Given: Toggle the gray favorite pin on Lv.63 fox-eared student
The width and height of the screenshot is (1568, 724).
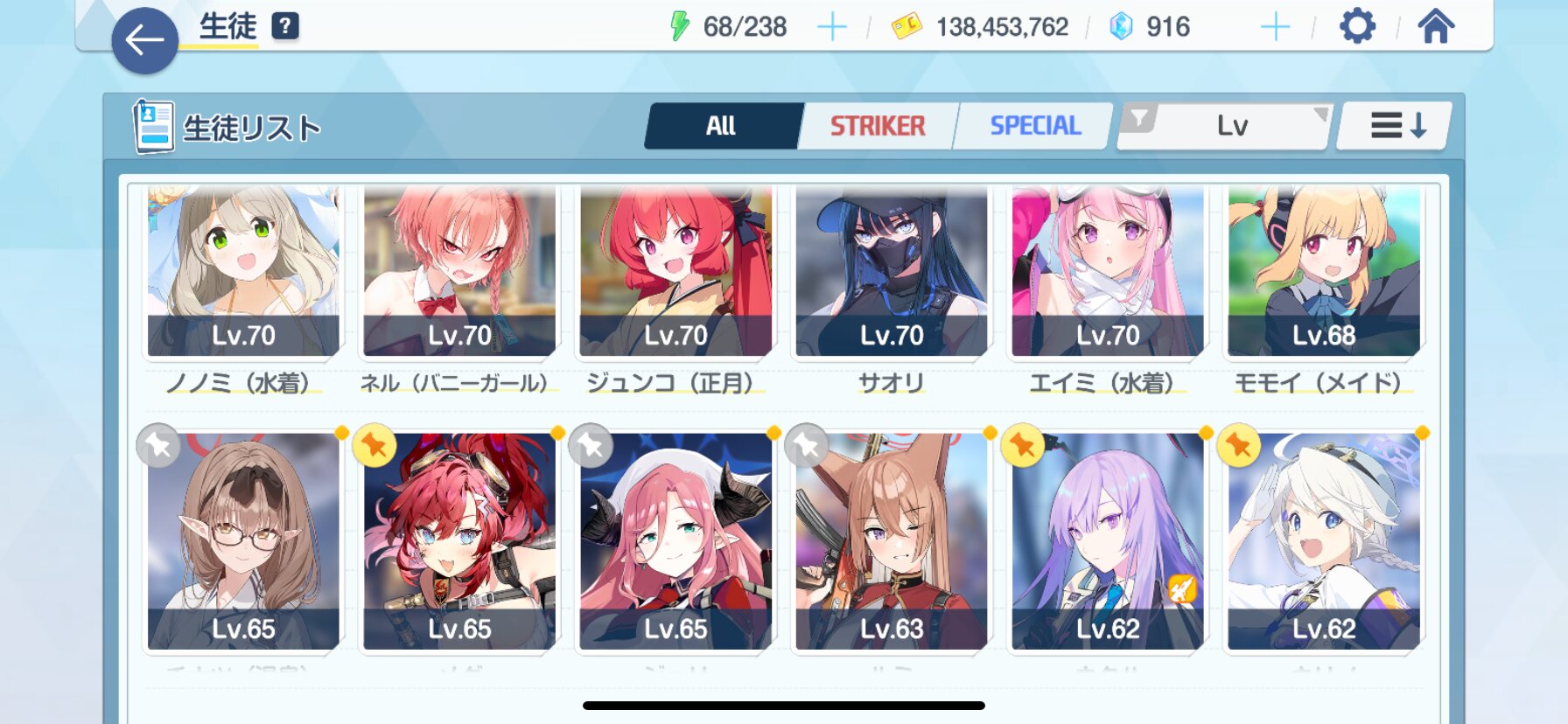Looking at the screenshot, I should tap(807, 446).
